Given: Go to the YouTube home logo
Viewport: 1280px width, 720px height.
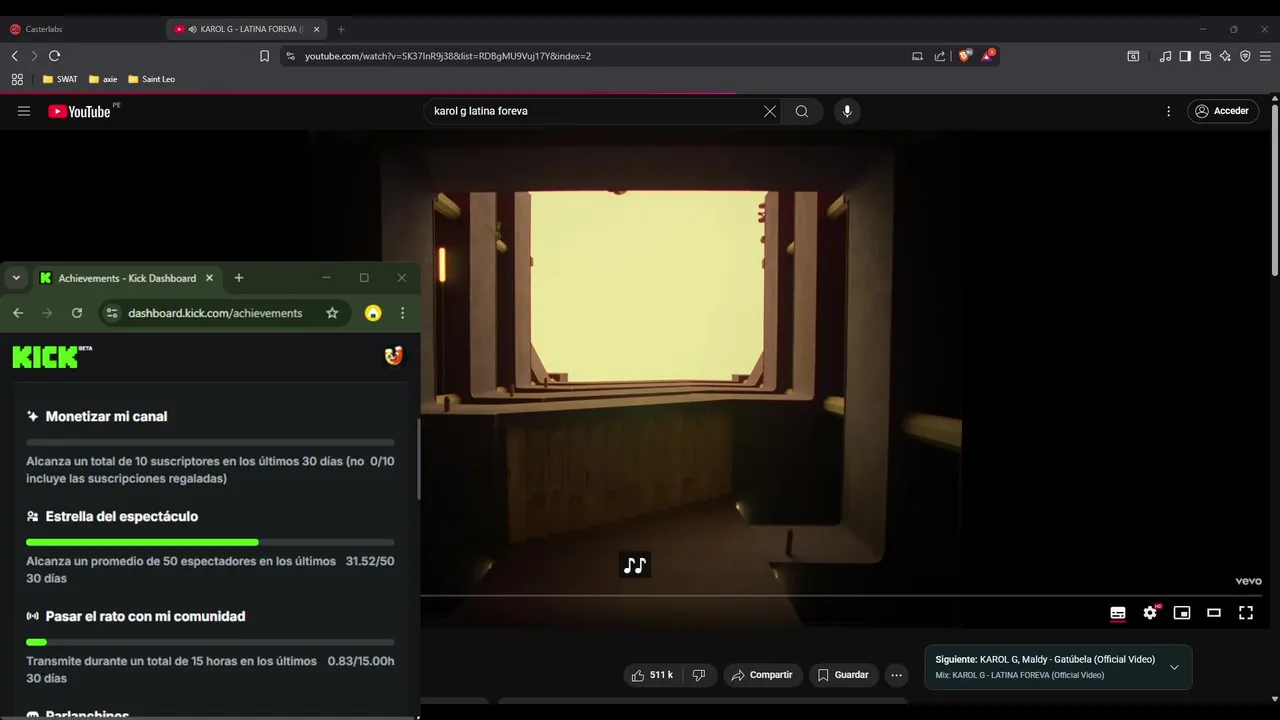Looking at the screenshot, I should 79,111.
